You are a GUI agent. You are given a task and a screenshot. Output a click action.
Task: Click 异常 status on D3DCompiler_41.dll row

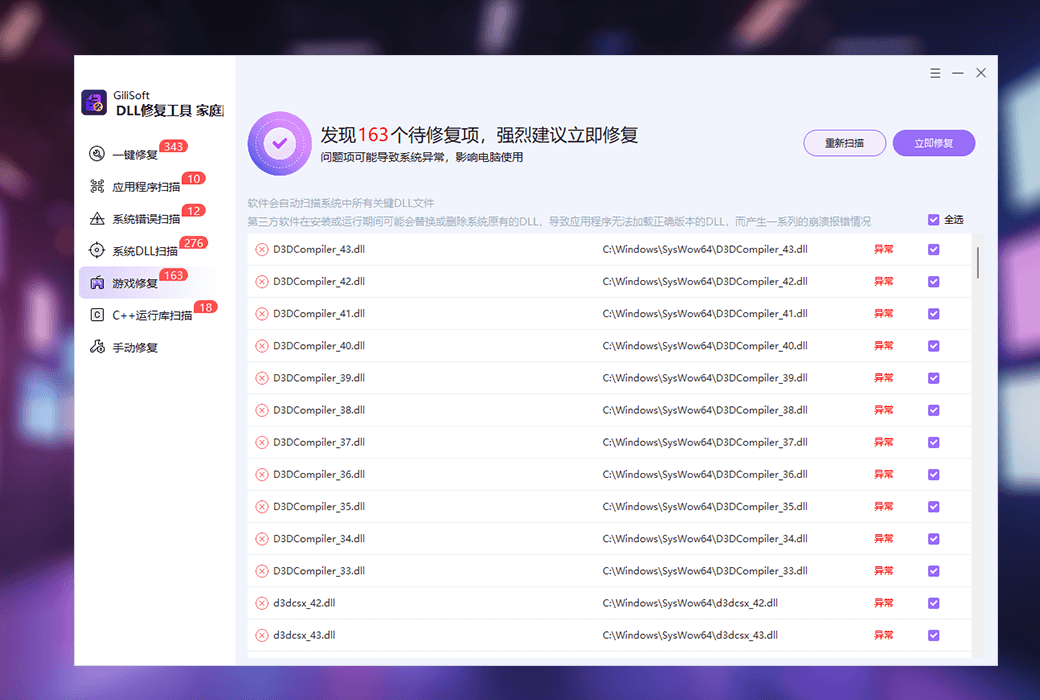[x=883, y=314]
